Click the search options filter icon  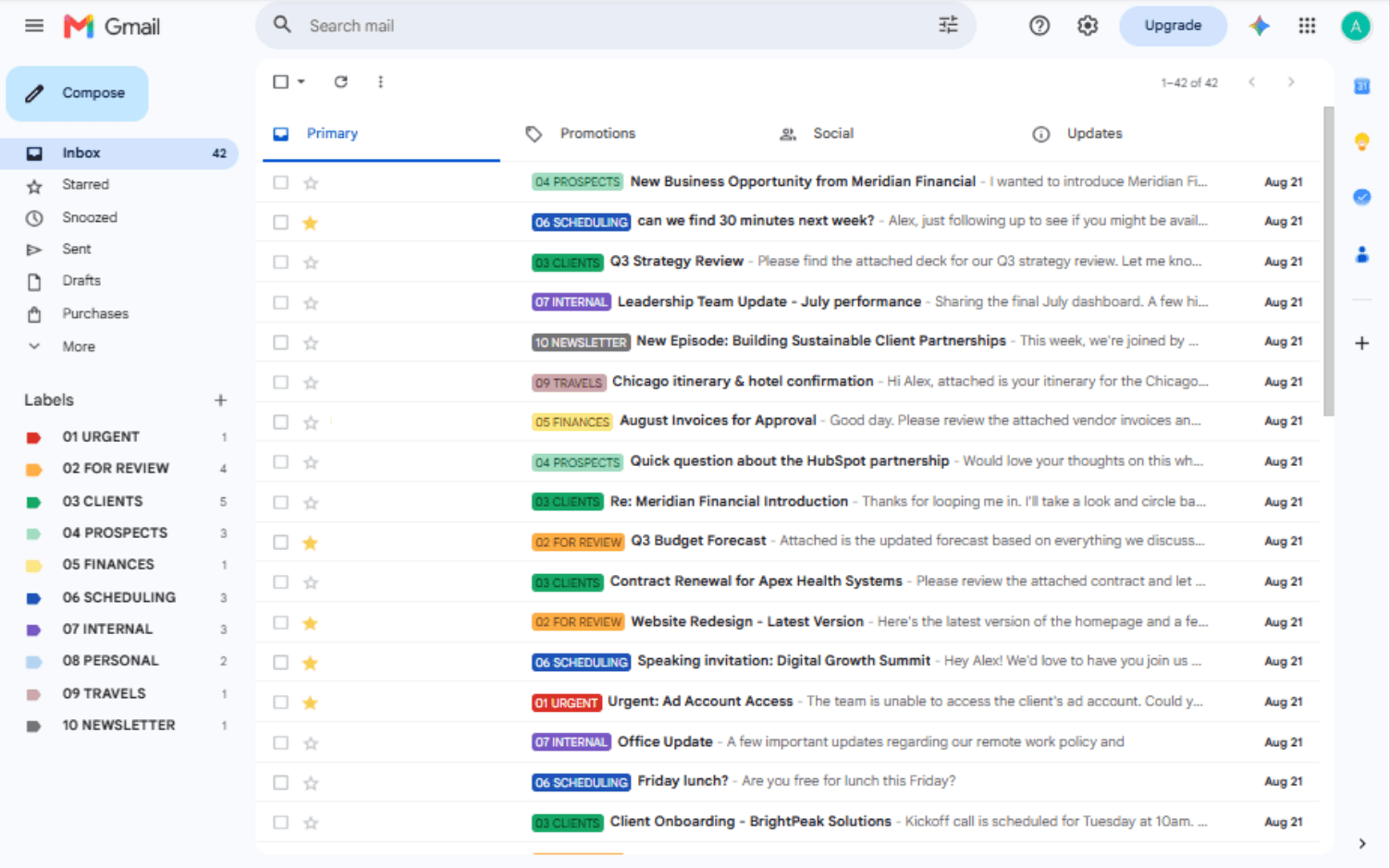[x=948, y=25]
